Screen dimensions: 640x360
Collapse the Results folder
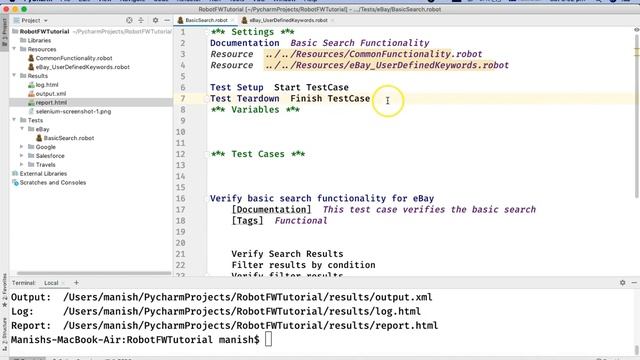coord(14,76)
